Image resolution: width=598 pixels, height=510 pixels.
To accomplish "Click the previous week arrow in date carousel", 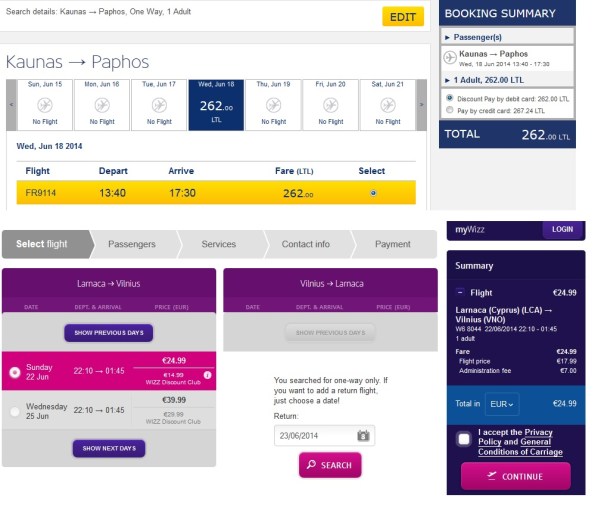I will coord(11,105).
